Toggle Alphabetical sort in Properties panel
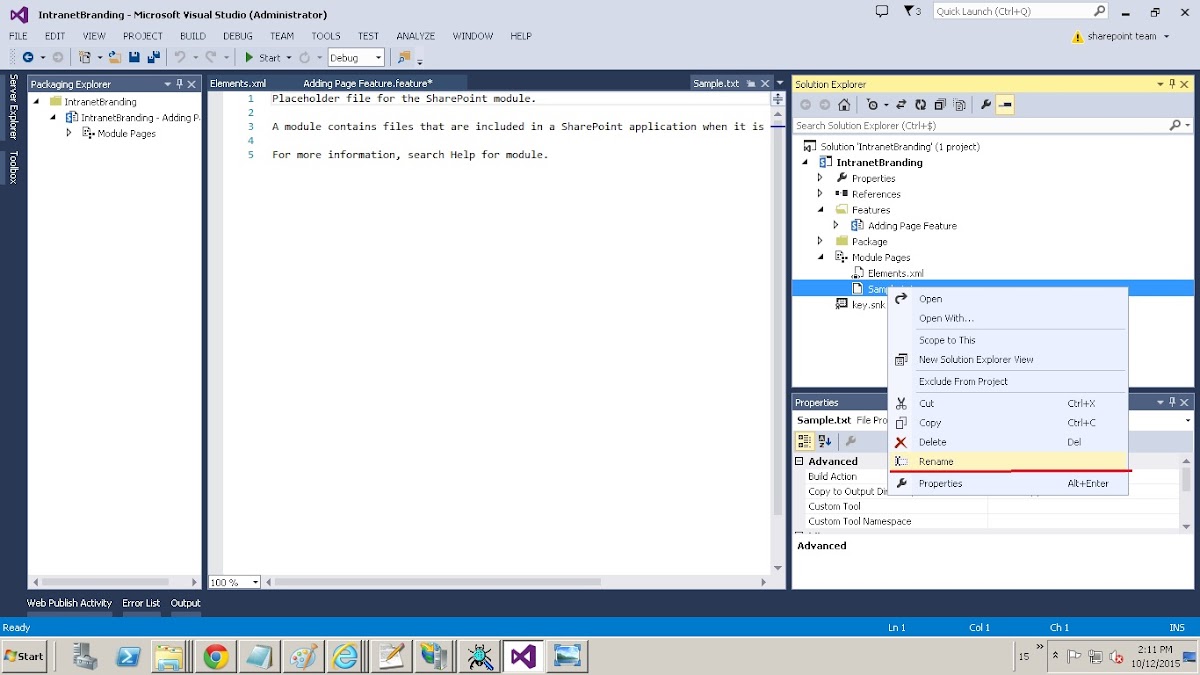1200x675 pixels. point(824,440)
